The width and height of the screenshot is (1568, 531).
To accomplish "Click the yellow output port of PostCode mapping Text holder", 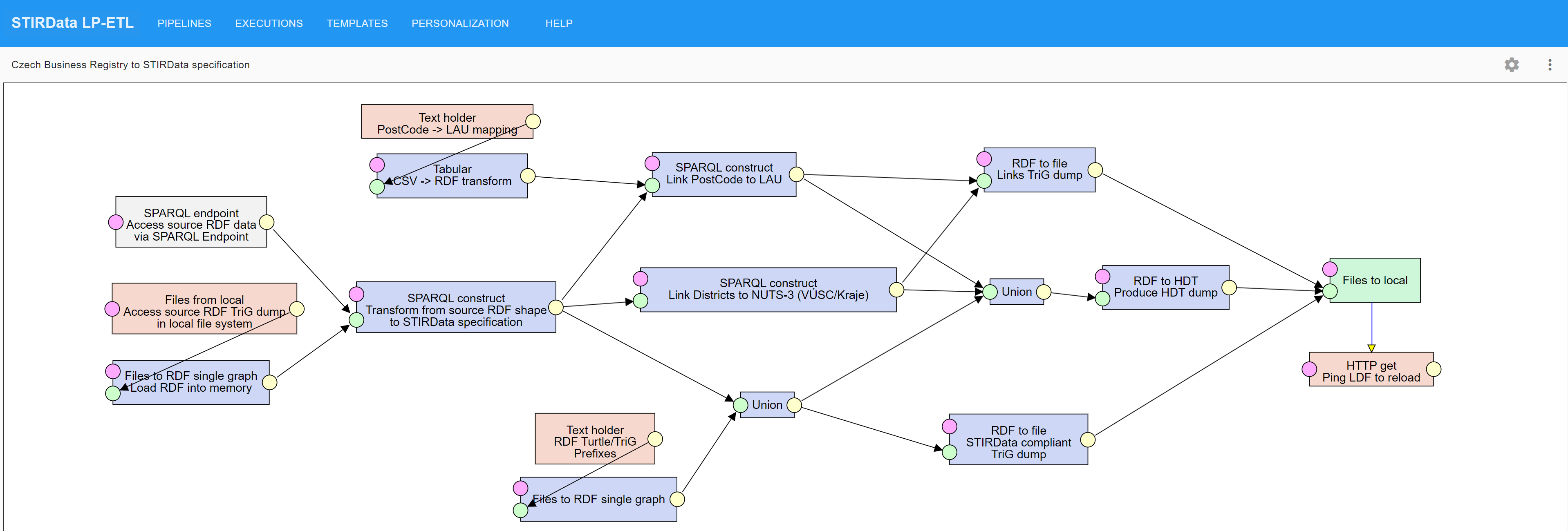I will [x=533, y=122].
